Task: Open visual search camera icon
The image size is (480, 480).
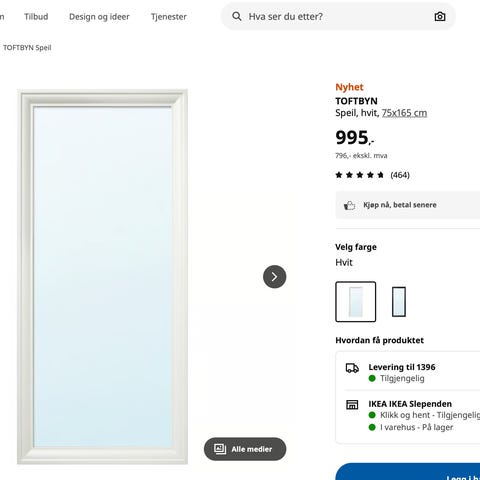Action: click(x=440, y=16)
